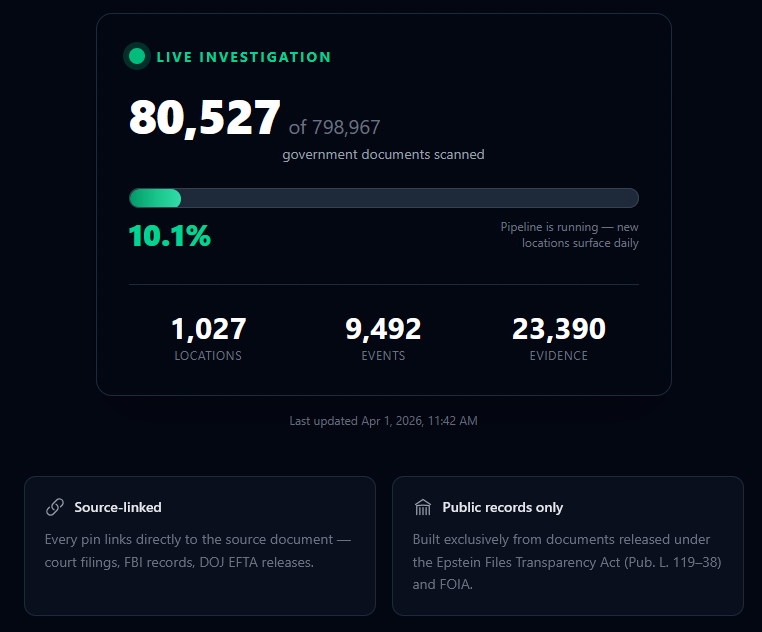Select the 1,027 Locations statistic
Viewport: 762px width, 632px height.
(208, 329)
